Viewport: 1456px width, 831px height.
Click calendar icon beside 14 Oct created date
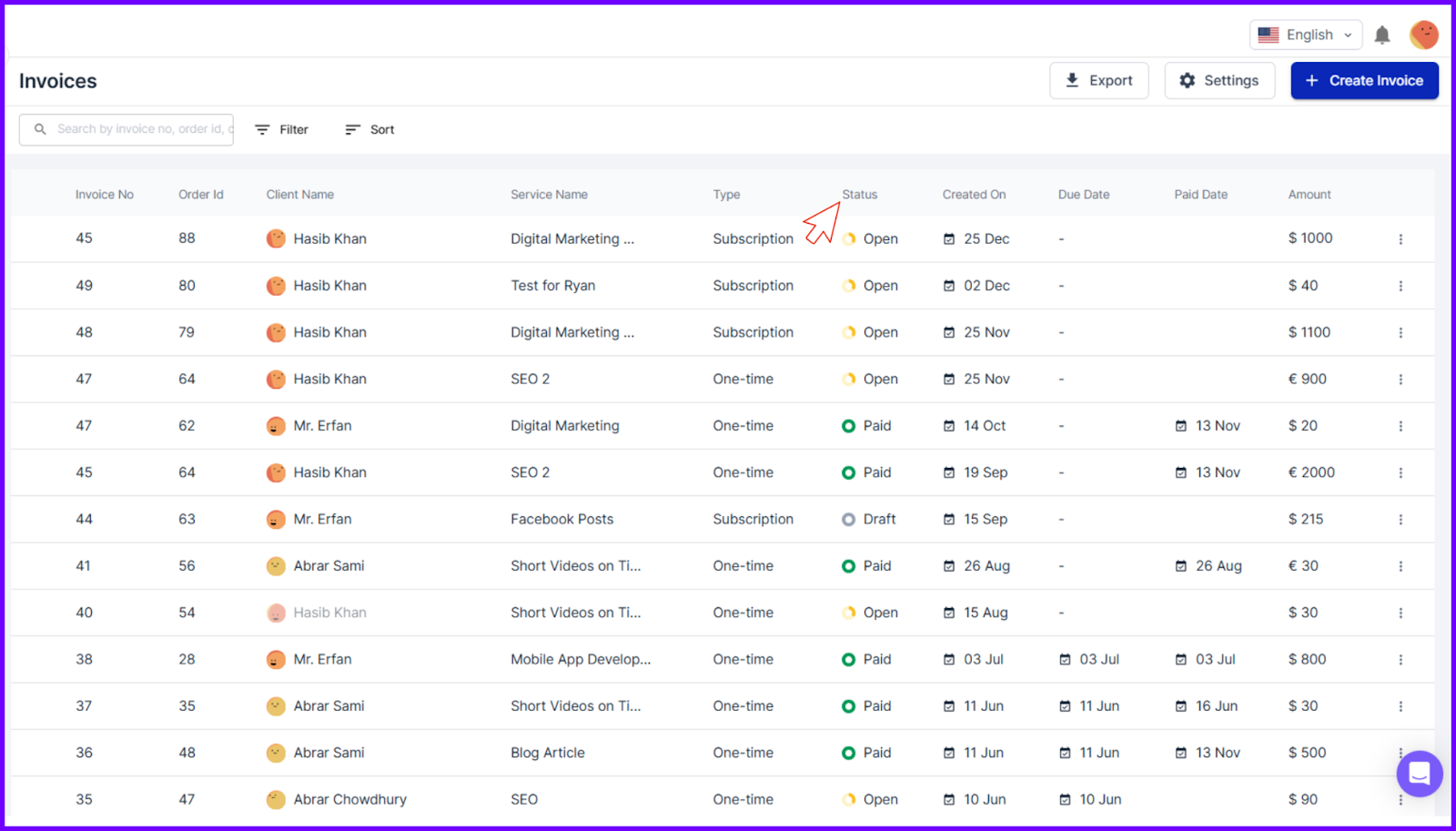[949, 426]
